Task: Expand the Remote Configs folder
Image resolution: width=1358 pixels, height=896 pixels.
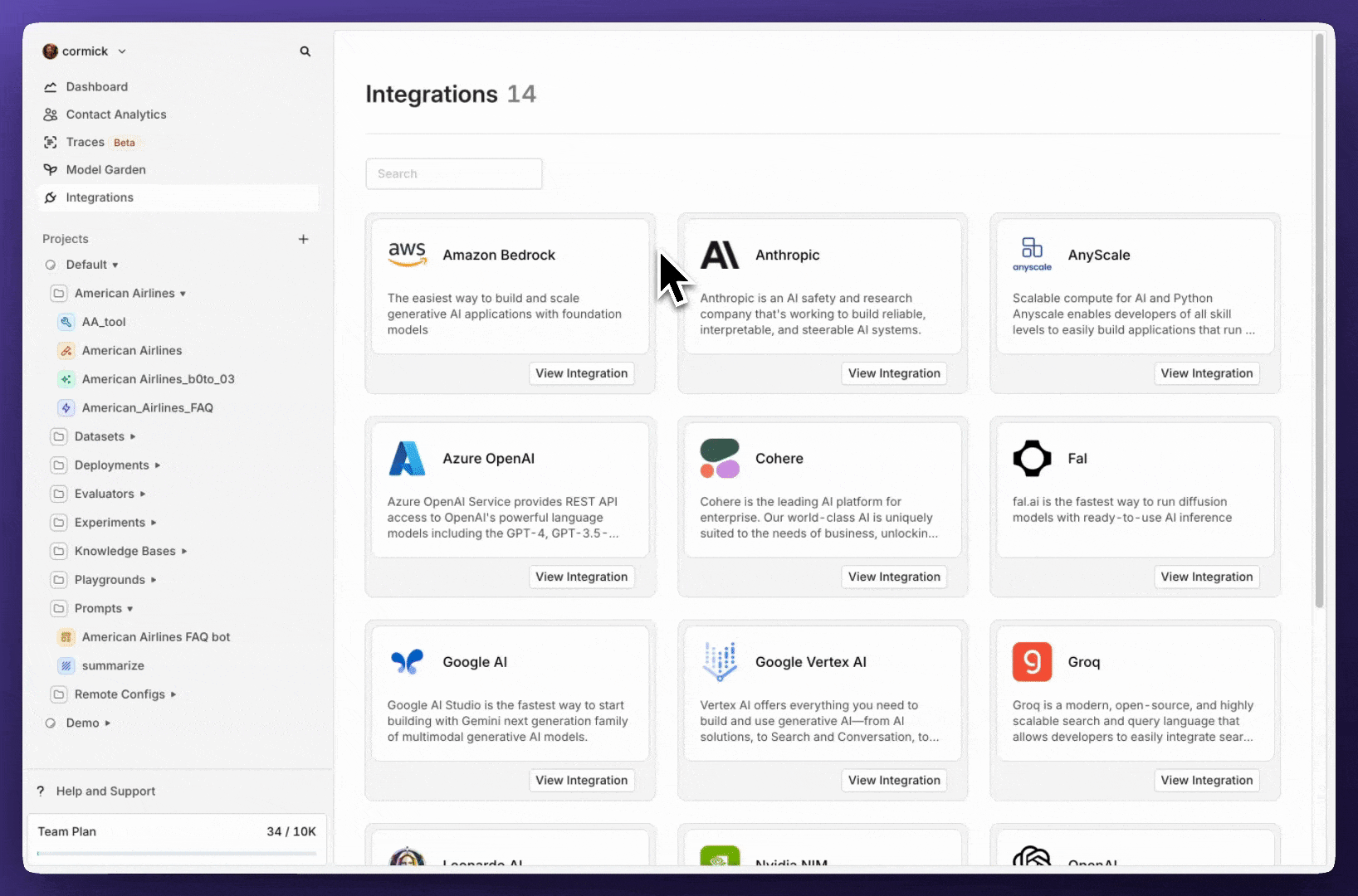Action: 173,694
